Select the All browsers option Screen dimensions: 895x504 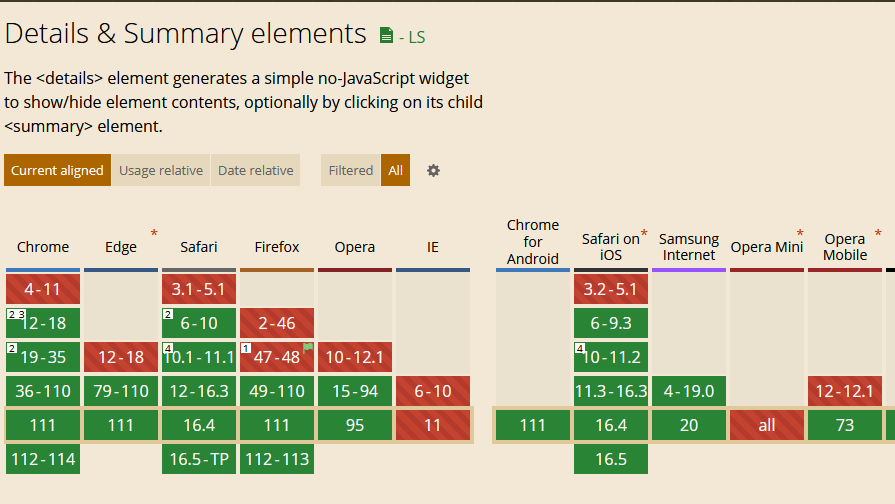coord(396,170)
